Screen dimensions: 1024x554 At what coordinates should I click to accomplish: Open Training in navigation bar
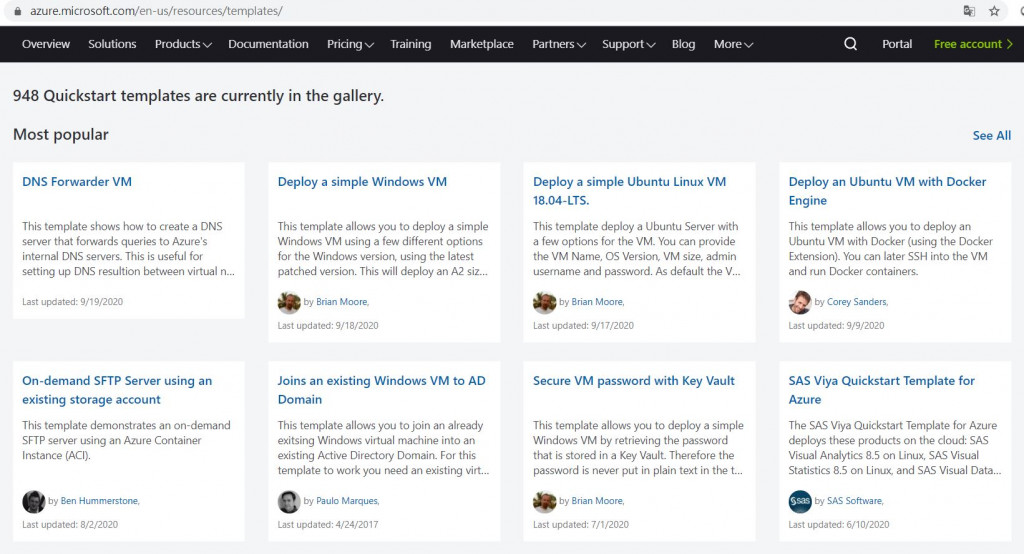tap(411, 44)
